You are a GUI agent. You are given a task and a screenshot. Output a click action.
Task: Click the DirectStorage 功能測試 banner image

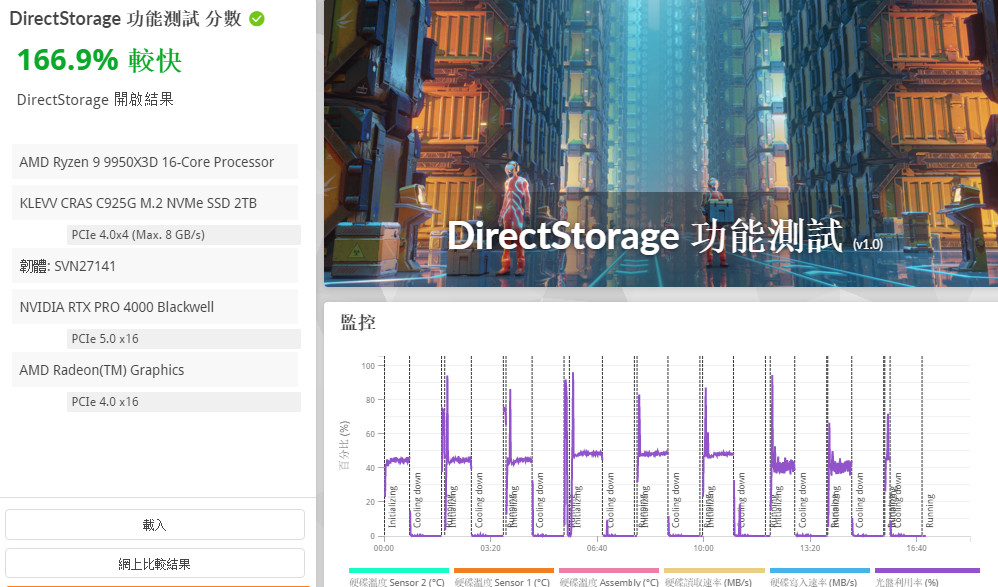click(x=660, y=140)
